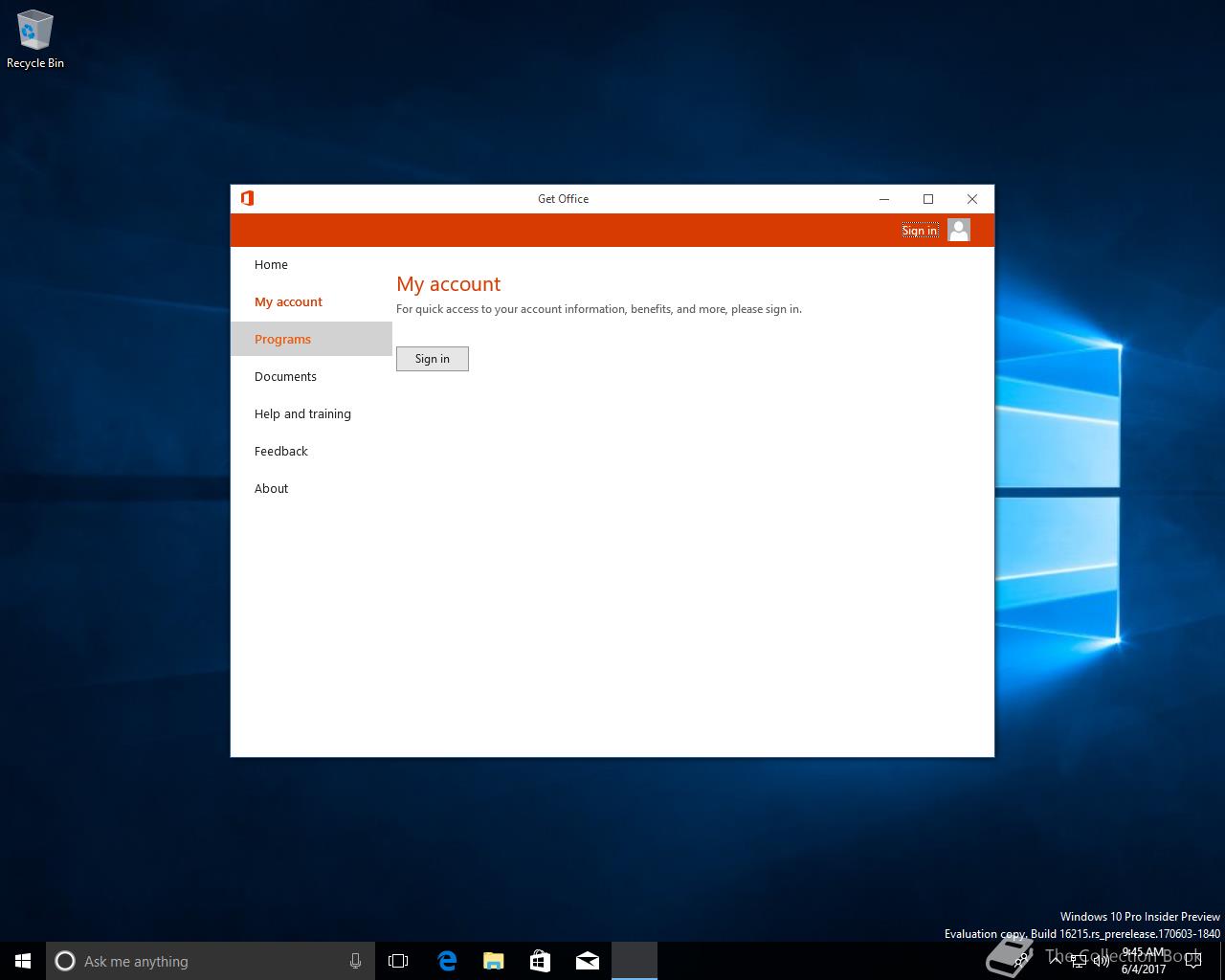Click the network icon in system tray

click(1079, 961)
